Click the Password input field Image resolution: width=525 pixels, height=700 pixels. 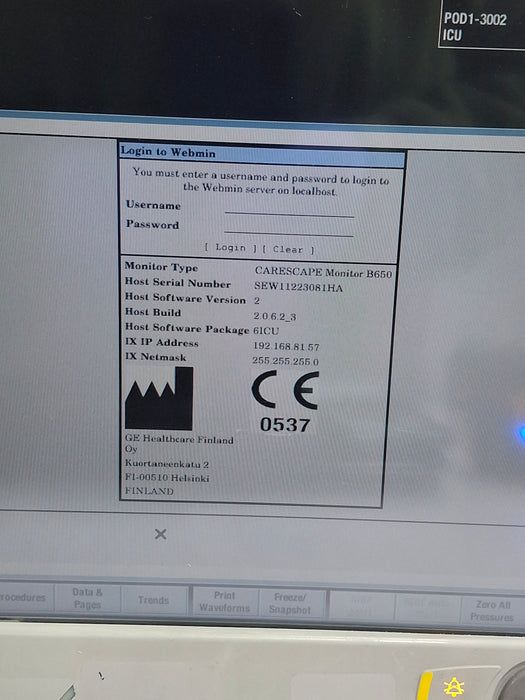pos(289,228)
